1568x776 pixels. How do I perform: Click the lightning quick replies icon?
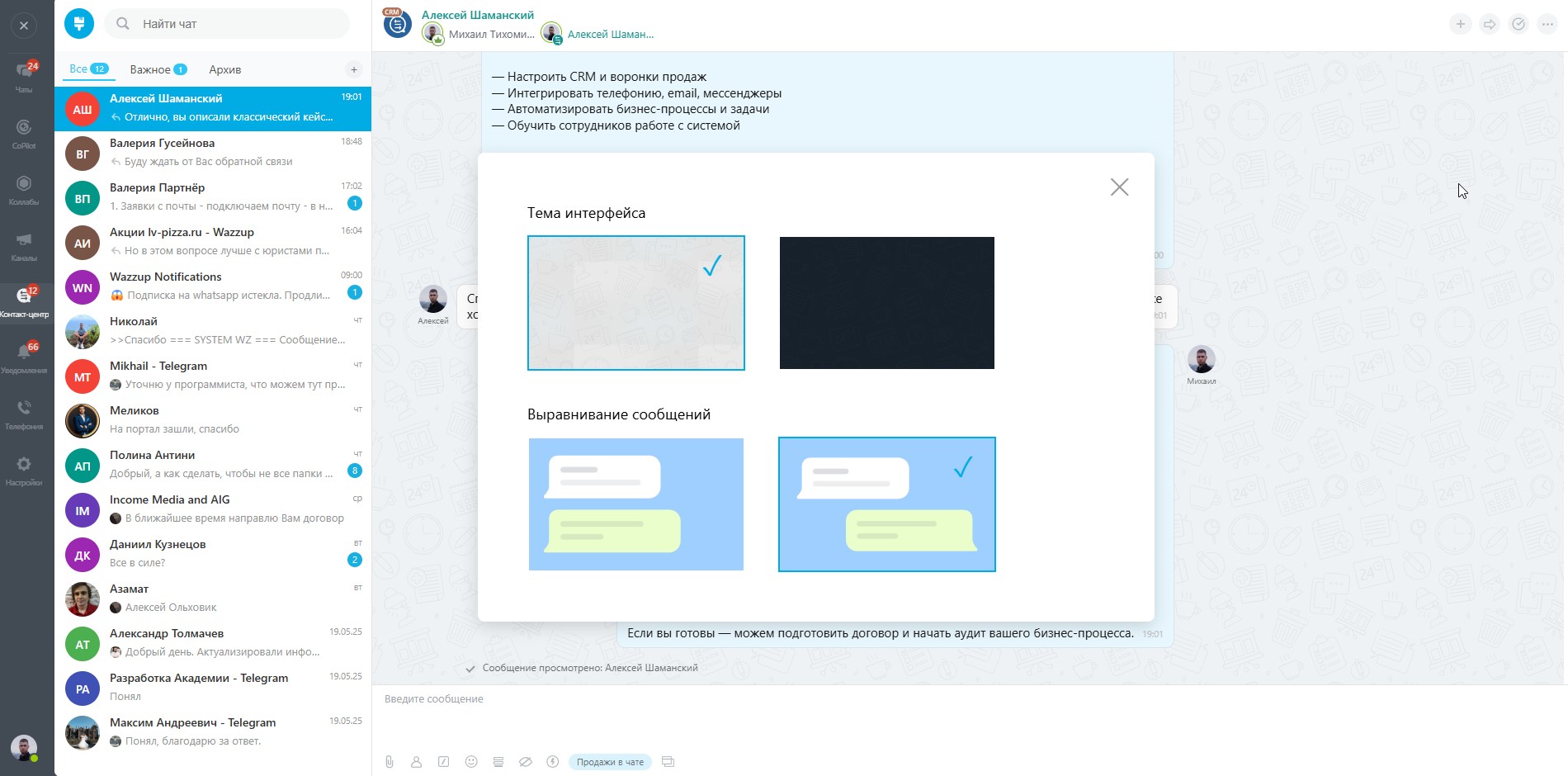(x=553, y=762)
